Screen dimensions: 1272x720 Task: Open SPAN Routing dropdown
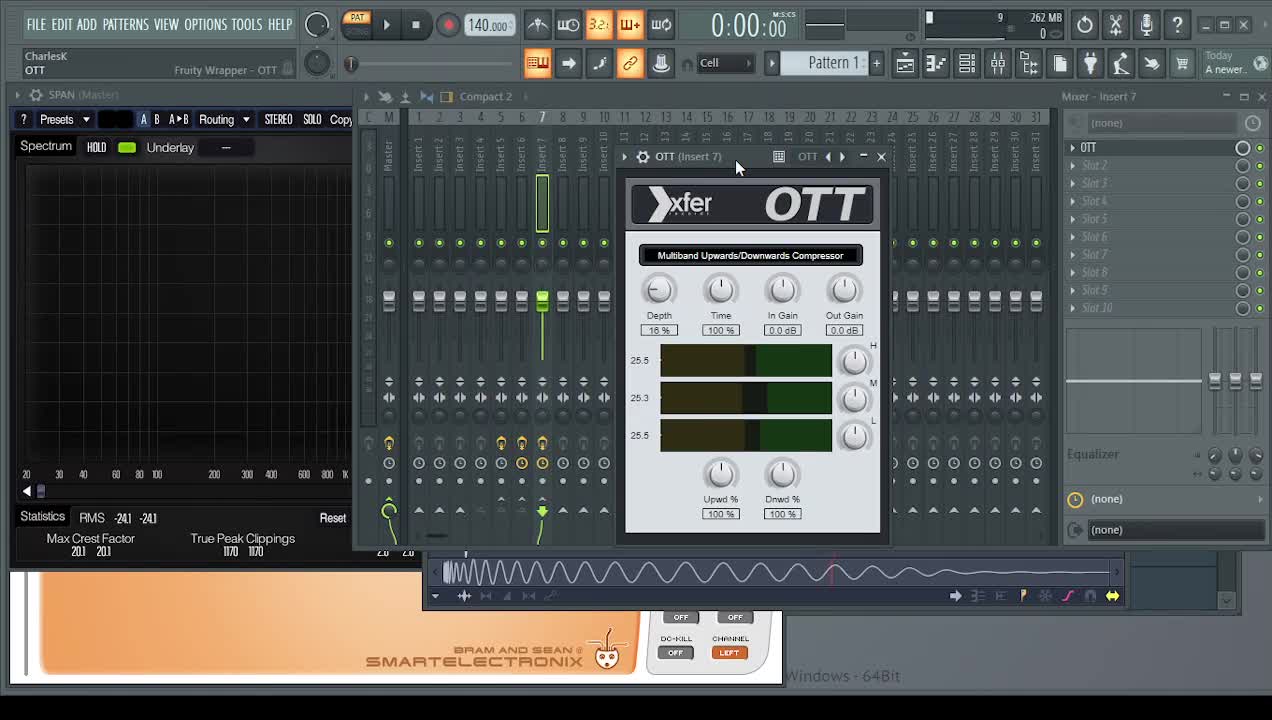[224, 119]
